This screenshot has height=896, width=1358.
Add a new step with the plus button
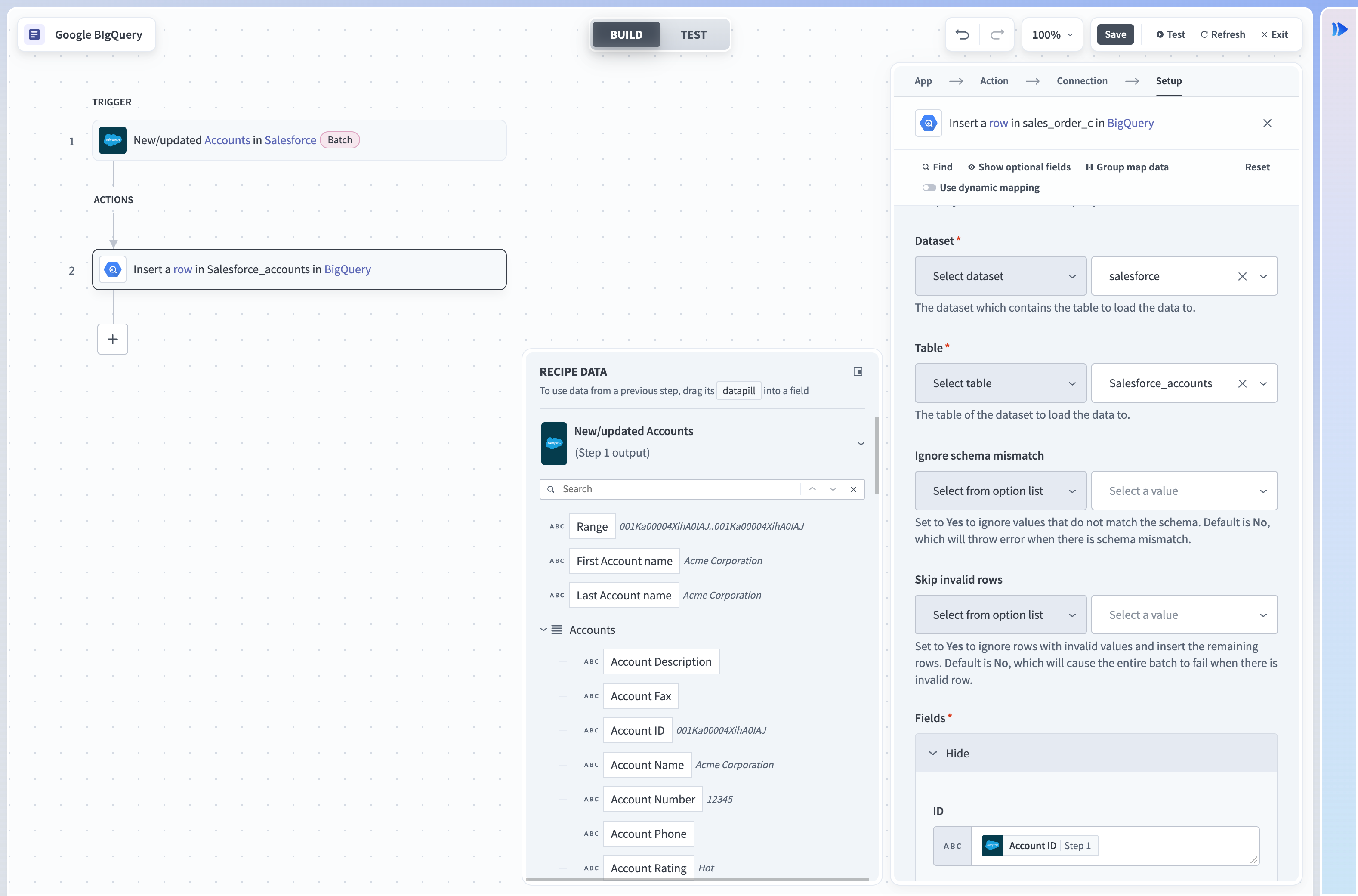pos(113,340)
